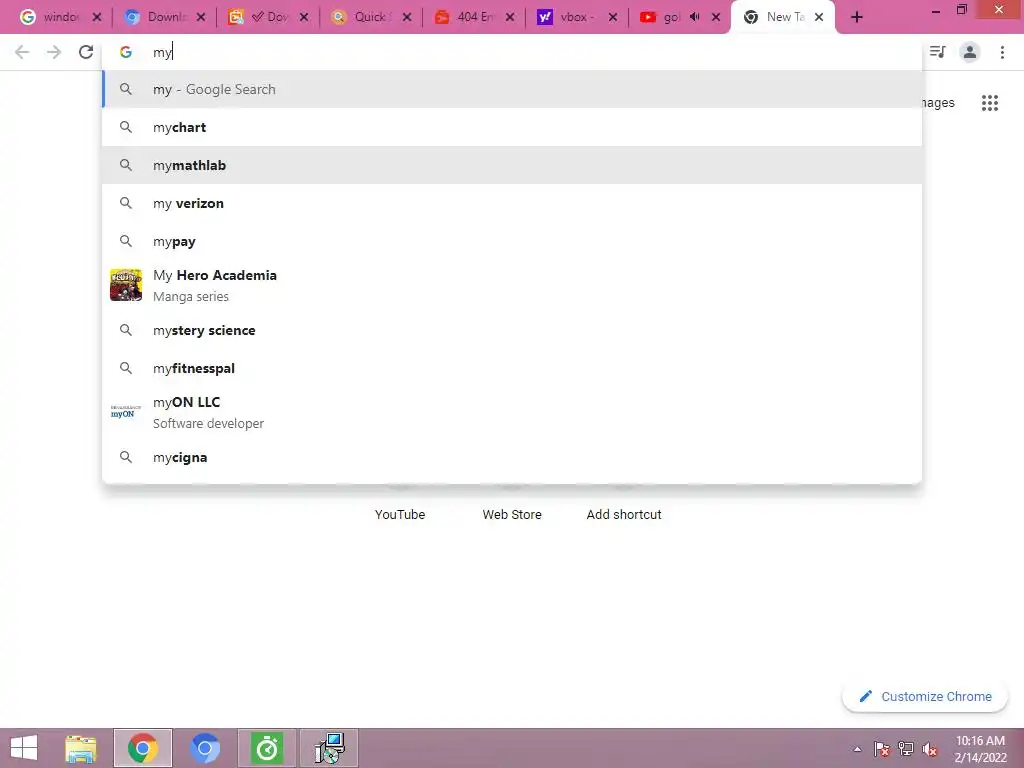Select the My Hero Academia suggestion
The width and height of the screenshot is (1024, 768).
click(512, 285)
